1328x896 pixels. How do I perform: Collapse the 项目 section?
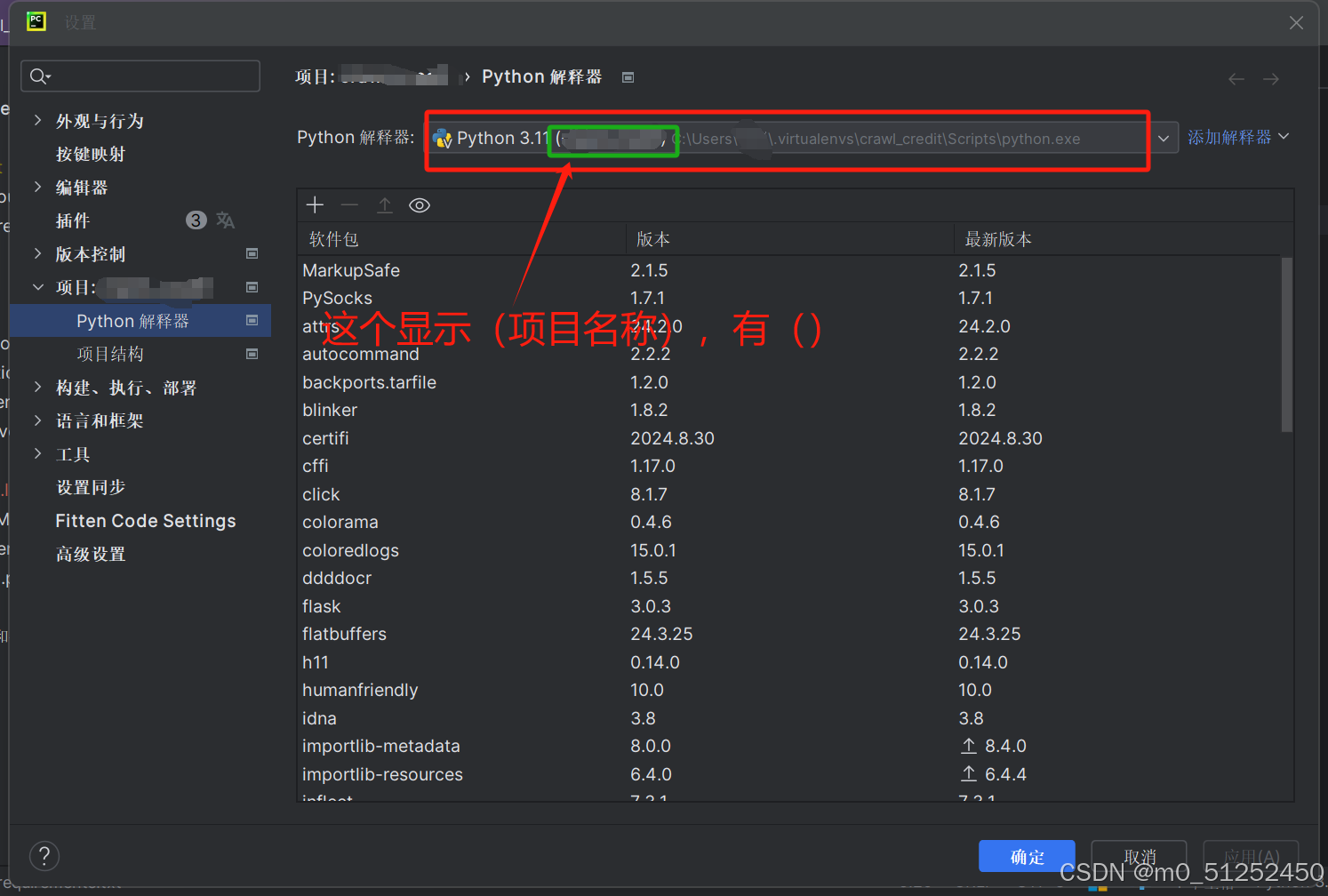(x=37, y=287)
